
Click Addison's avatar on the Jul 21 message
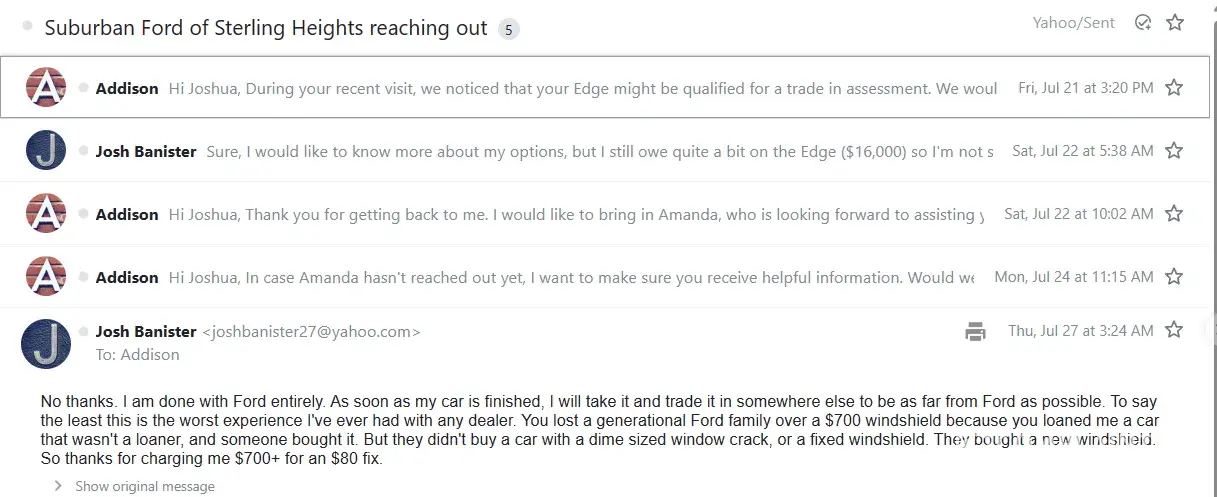tap(46, 88)
